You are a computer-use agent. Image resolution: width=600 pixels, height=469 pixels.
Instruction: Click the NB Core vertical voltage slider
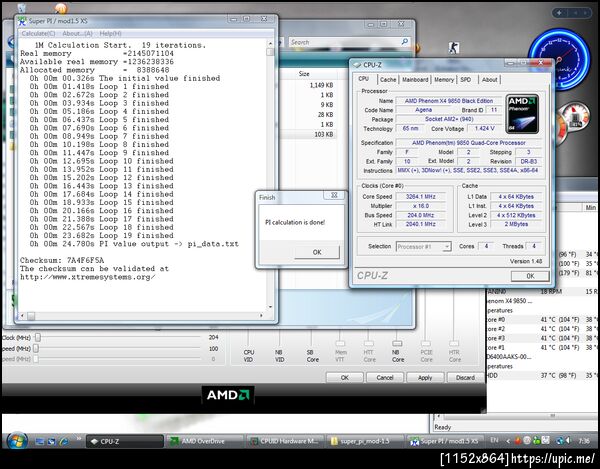coord(397,343)
